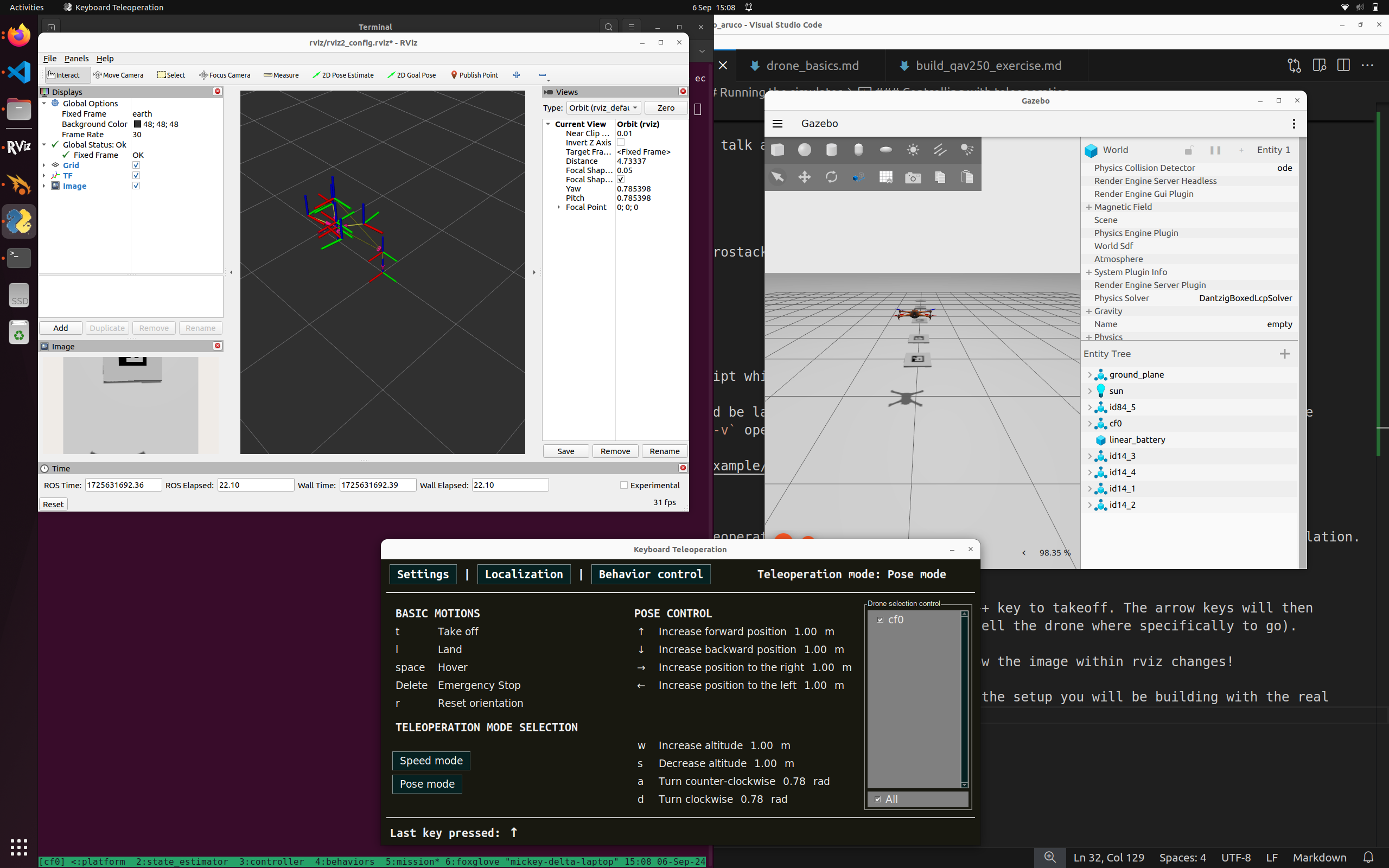Image resolution: width=1389 pixels, height=868 pixels.
Task: Click the Background Color swatch
Action: tap(137, 124)
